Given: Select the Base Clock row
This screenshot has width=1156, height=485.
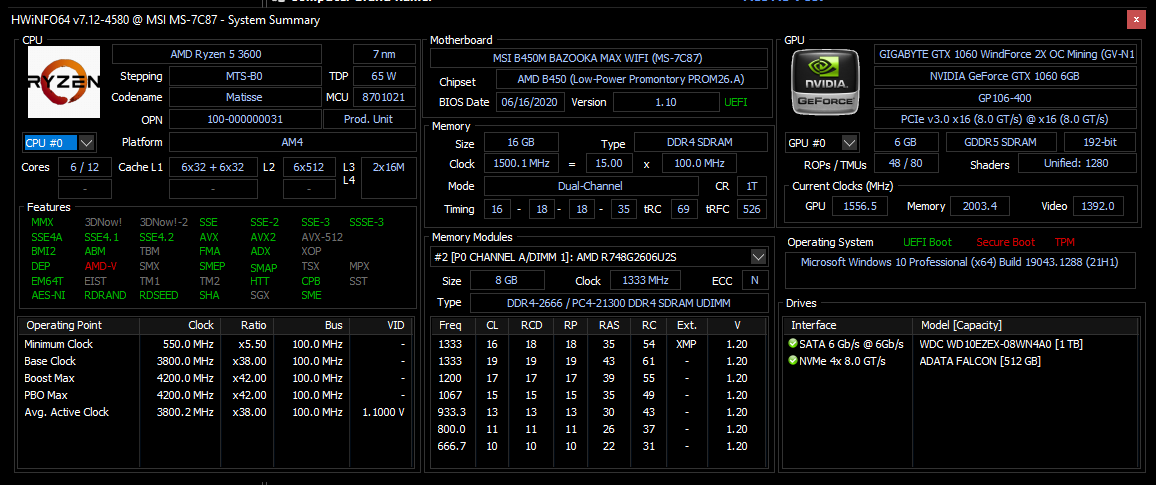Looking at the screenshot, I should 215,361.
